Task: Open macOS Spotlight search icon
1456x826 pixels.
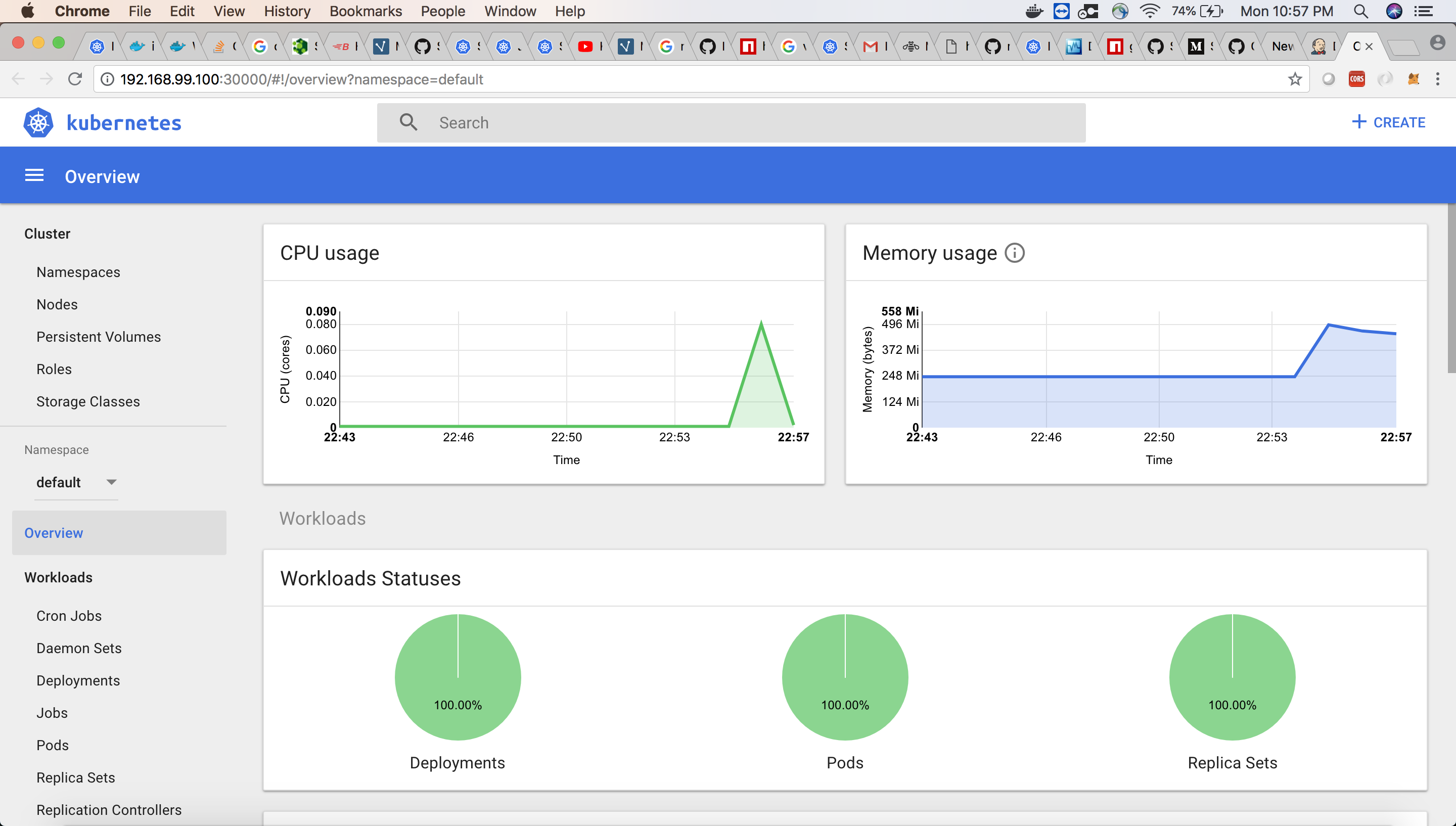Action: click(1361, 11)
